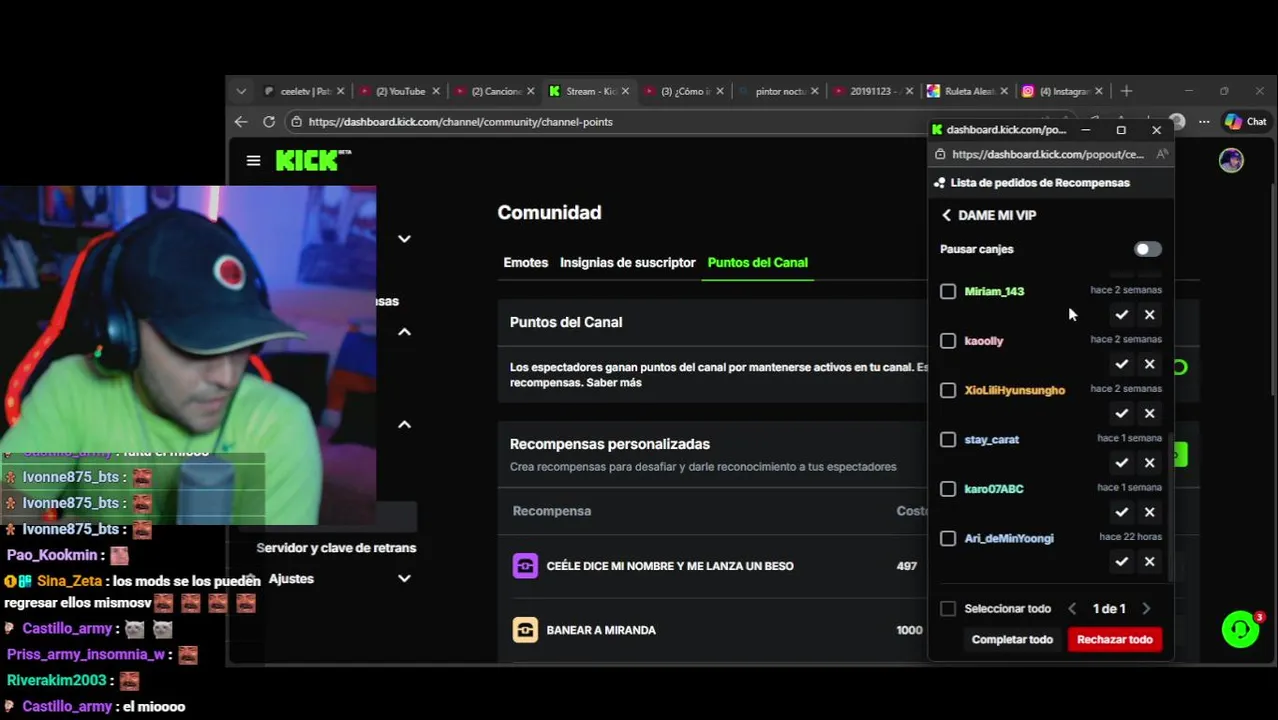The image size is (1278, 720).
Task: Approve XioLiliHyunsungho's redemption with checkmark
Action: 1121,413
